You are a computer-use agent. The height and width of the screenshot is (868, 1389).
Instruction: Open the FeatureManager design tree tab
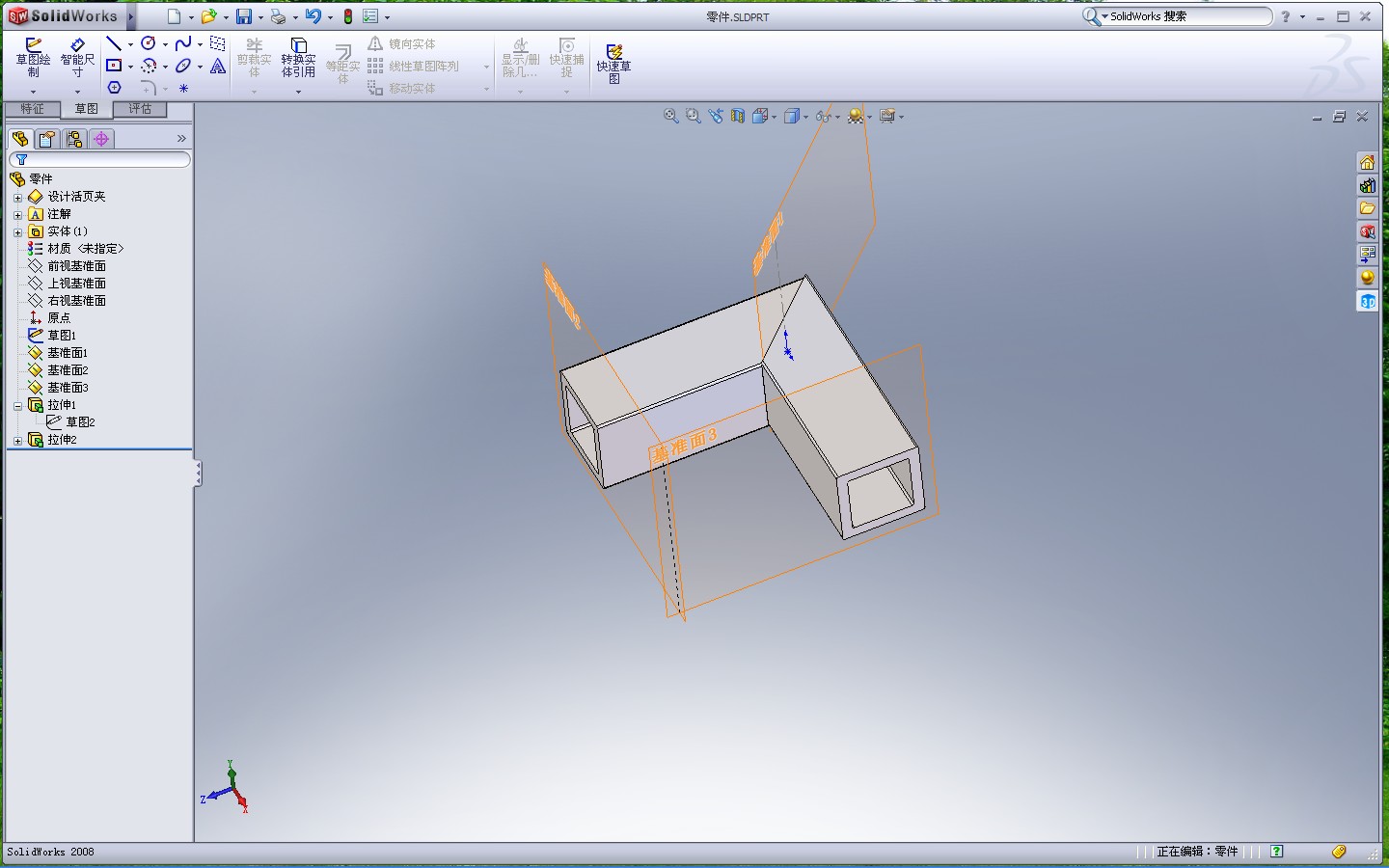(x=20, y=139)
